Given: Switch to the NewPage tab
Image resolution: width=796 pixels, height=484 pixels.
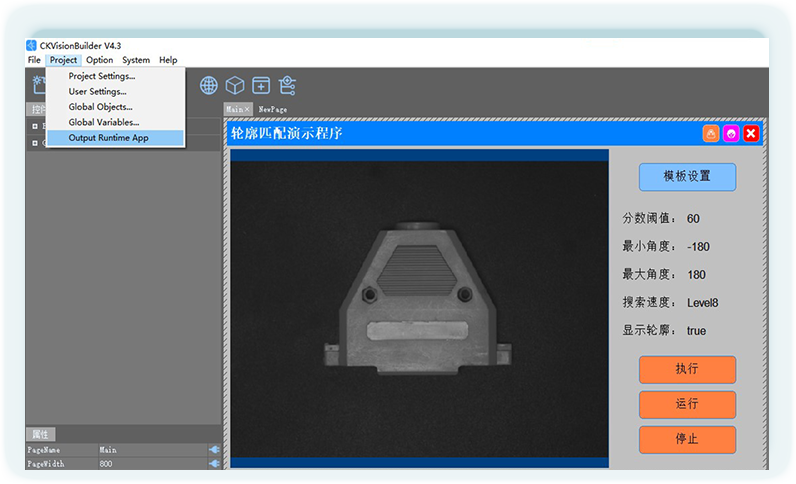Looking at the screenshot, I should pos(273,109).
